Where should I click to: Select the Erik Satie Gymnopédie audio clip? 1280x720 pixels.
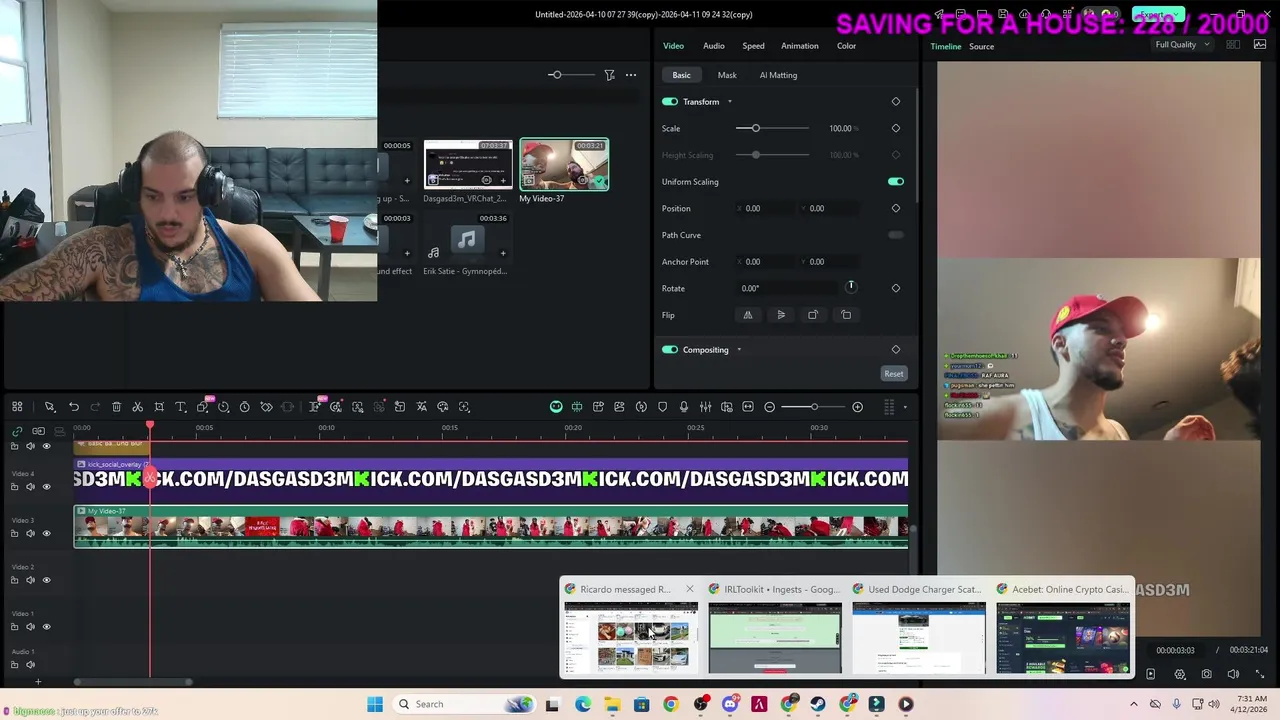click(466, 241)
